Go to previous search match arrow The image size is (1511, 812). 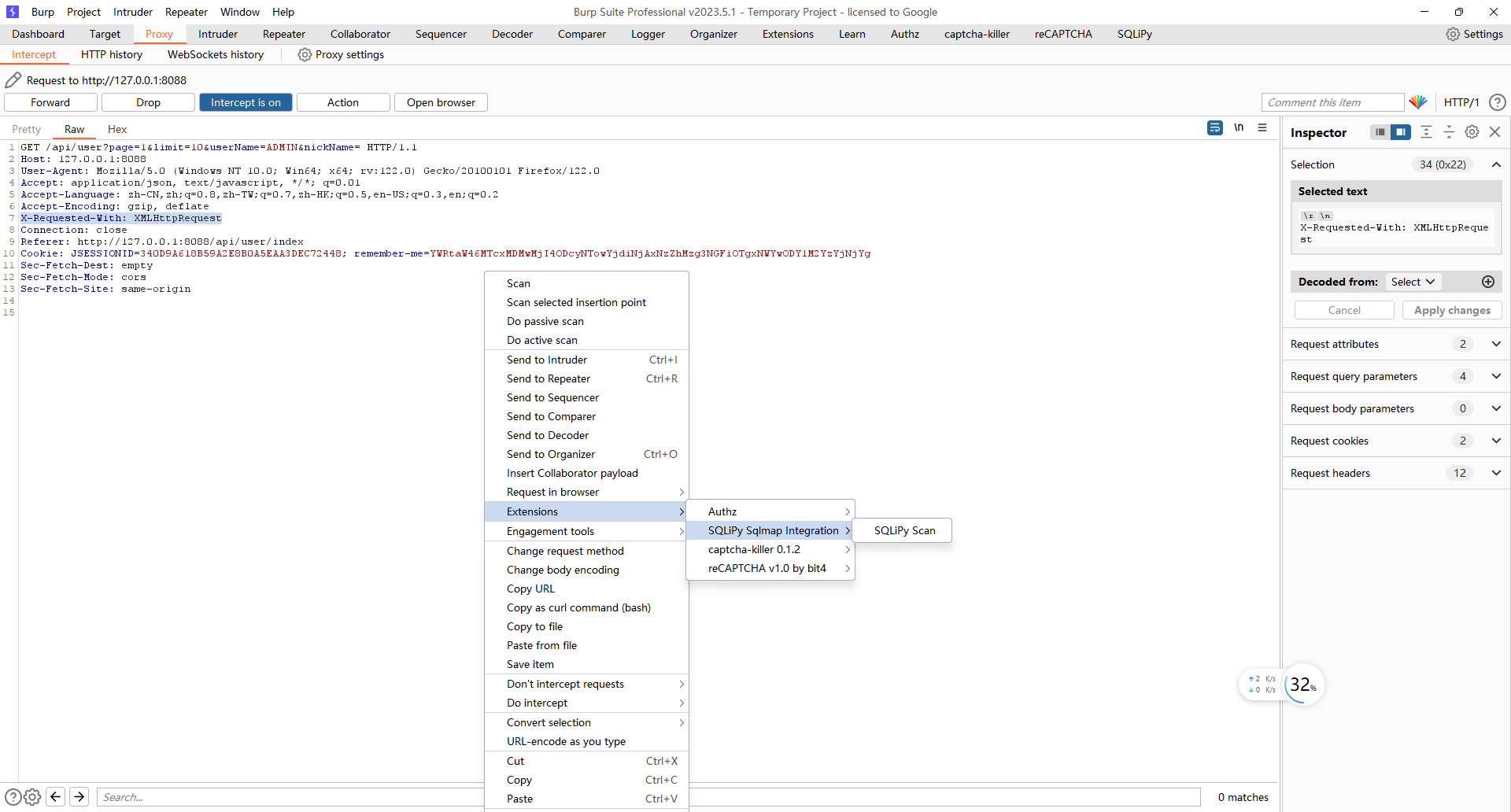55,797
